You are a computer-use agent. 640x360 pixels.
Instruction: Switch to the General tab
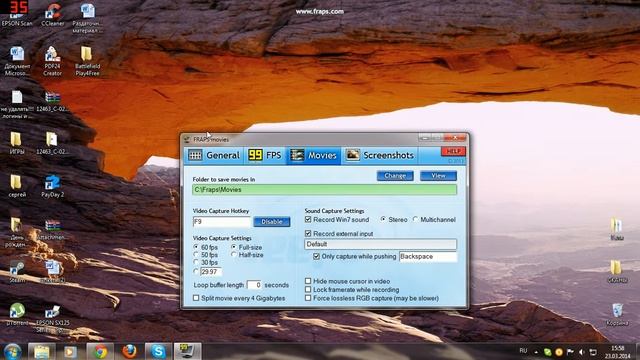coord(214,156)
